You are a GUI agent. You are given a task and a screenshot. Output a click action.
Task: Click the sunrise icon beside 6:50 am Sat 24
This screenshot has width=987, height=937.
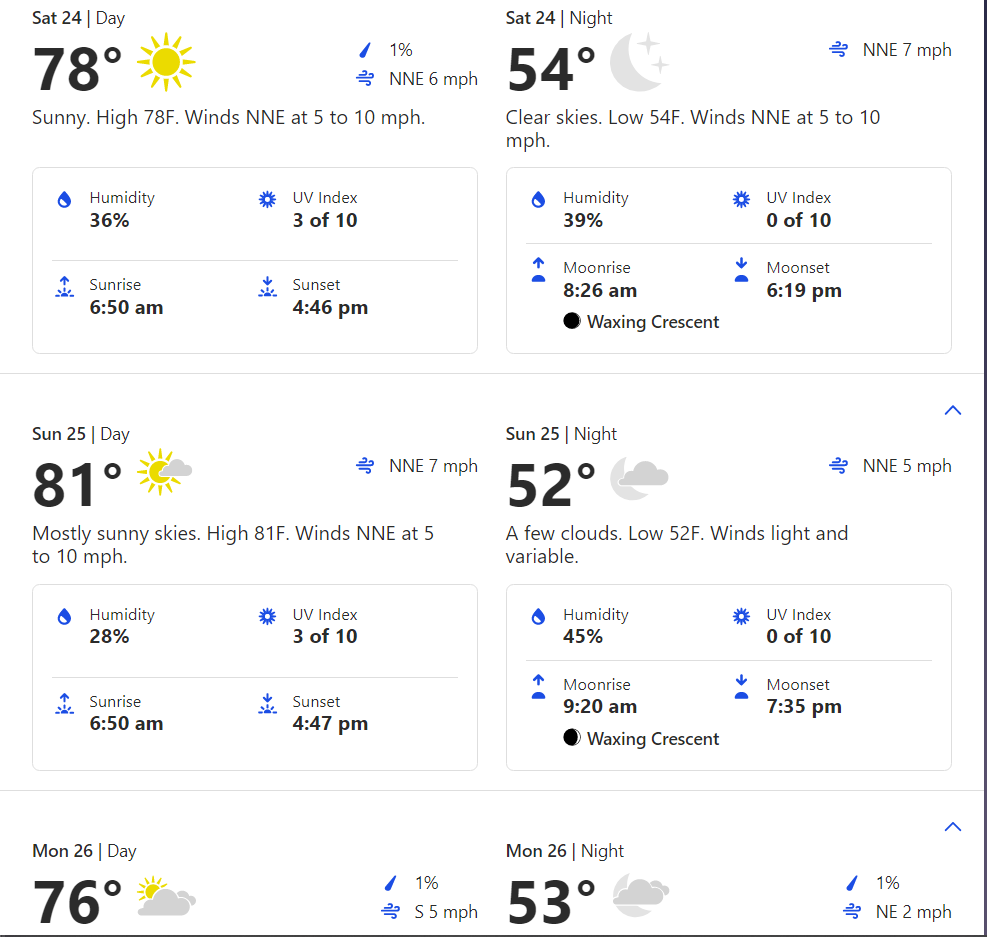click(x=64, y=287)
